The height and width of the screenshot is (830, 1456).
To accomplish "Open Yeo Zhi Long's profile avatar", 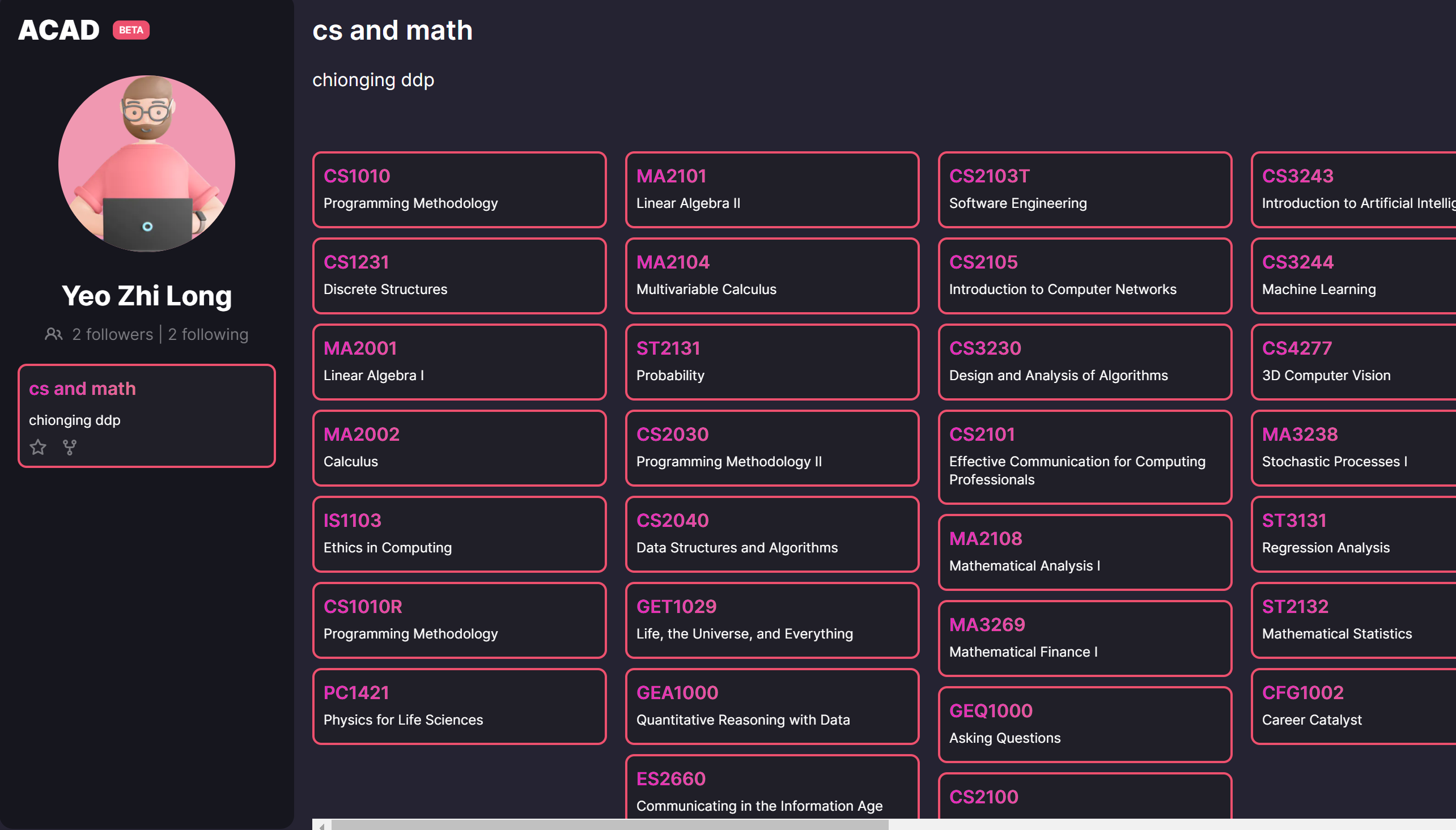I will click(x=147, y=164).
